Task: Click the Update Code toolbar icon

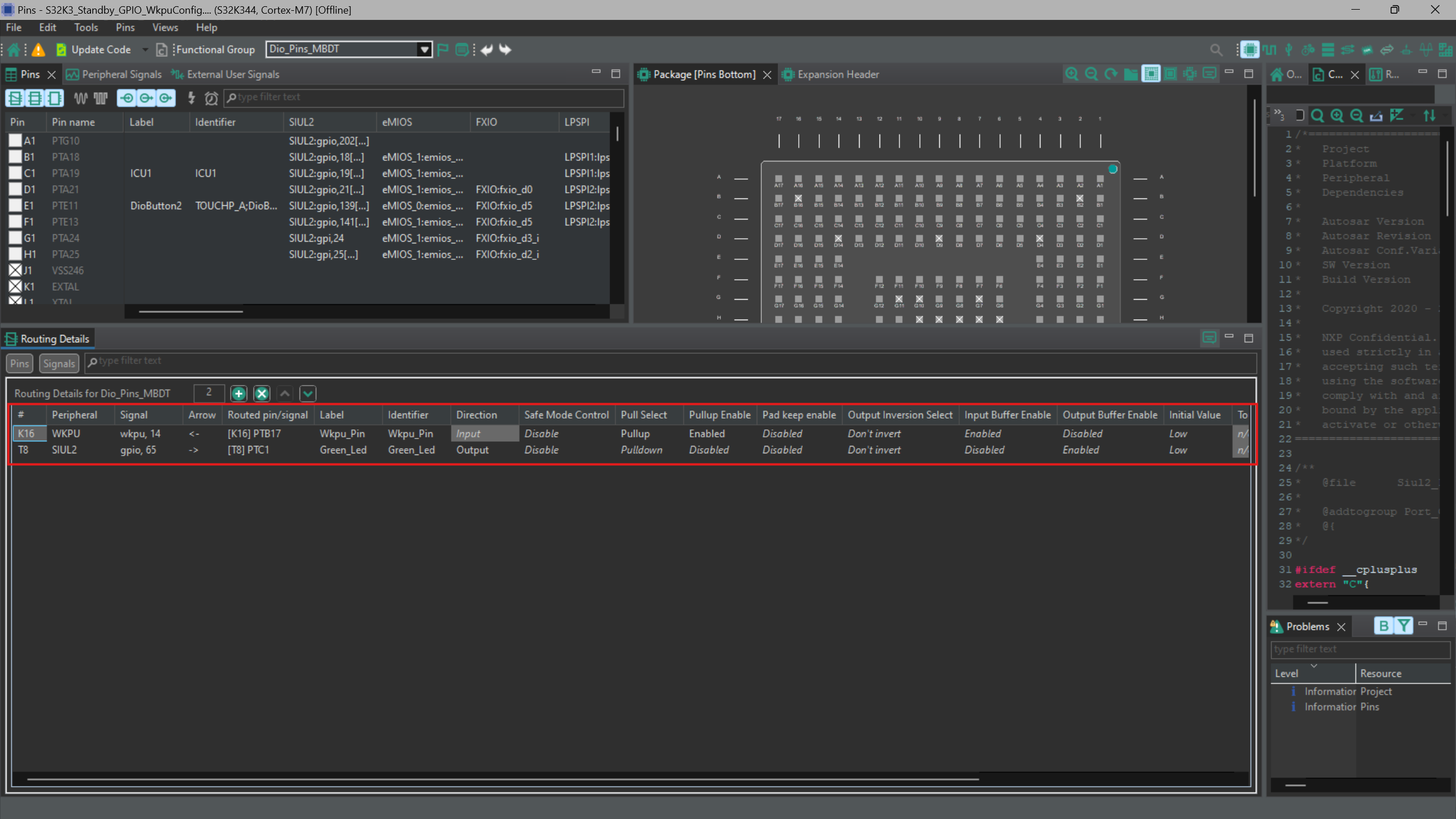Action: pos(61,49)
